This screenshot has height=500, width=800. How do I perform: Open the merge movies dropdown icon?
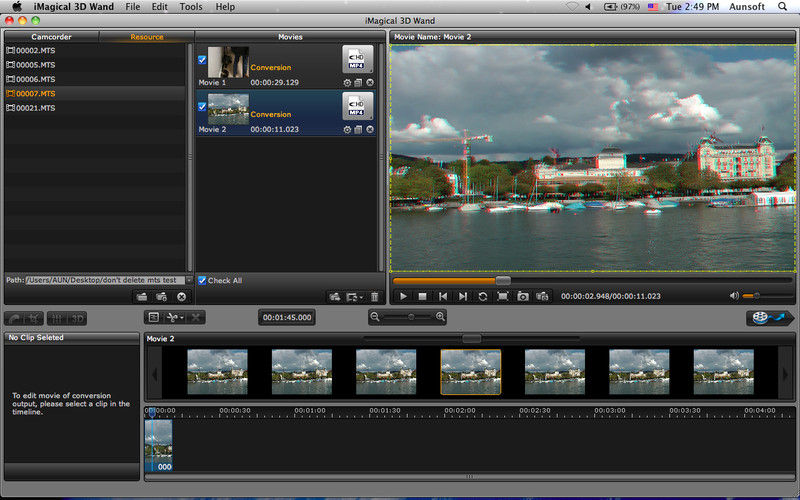coord(355,297)
